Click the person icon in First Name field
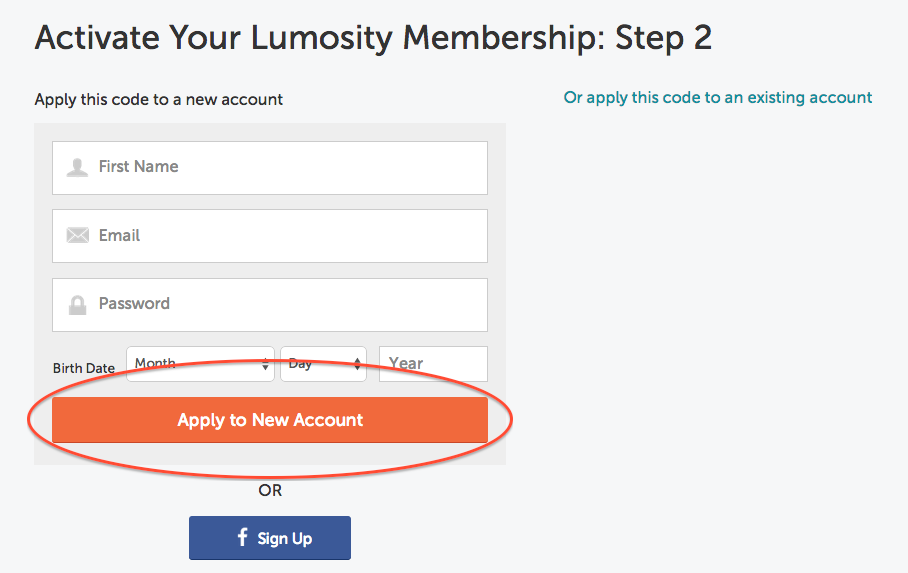This screenshot has width=908, height=573. [77, 167]
